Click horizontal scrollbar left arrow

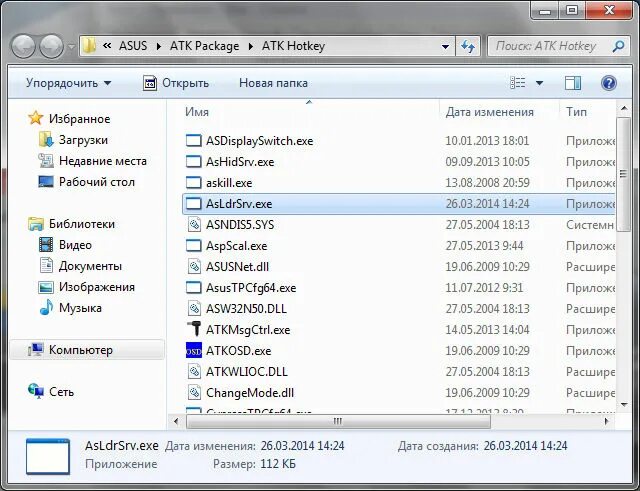pyautogui.click(x=176, y=421)
